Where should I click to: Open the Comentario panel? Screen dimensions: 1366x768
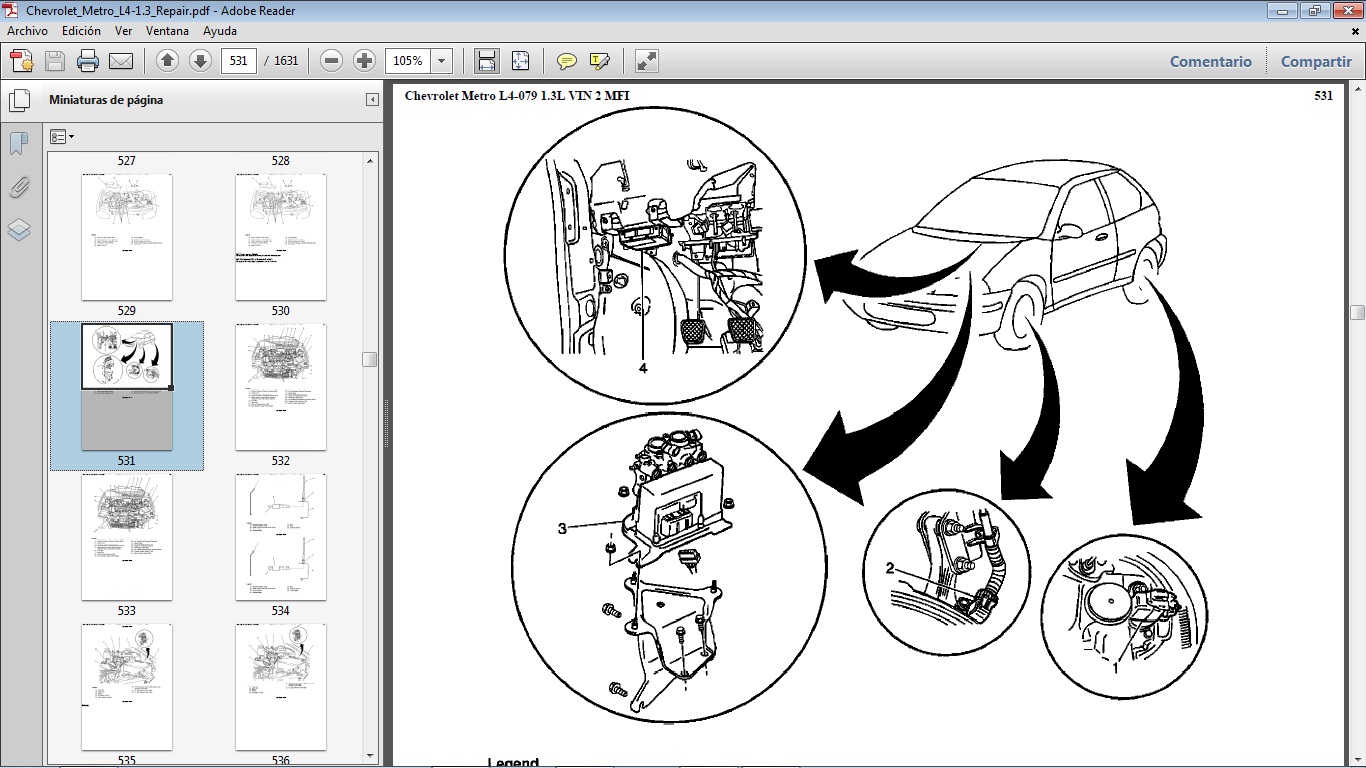(1210, 61)
